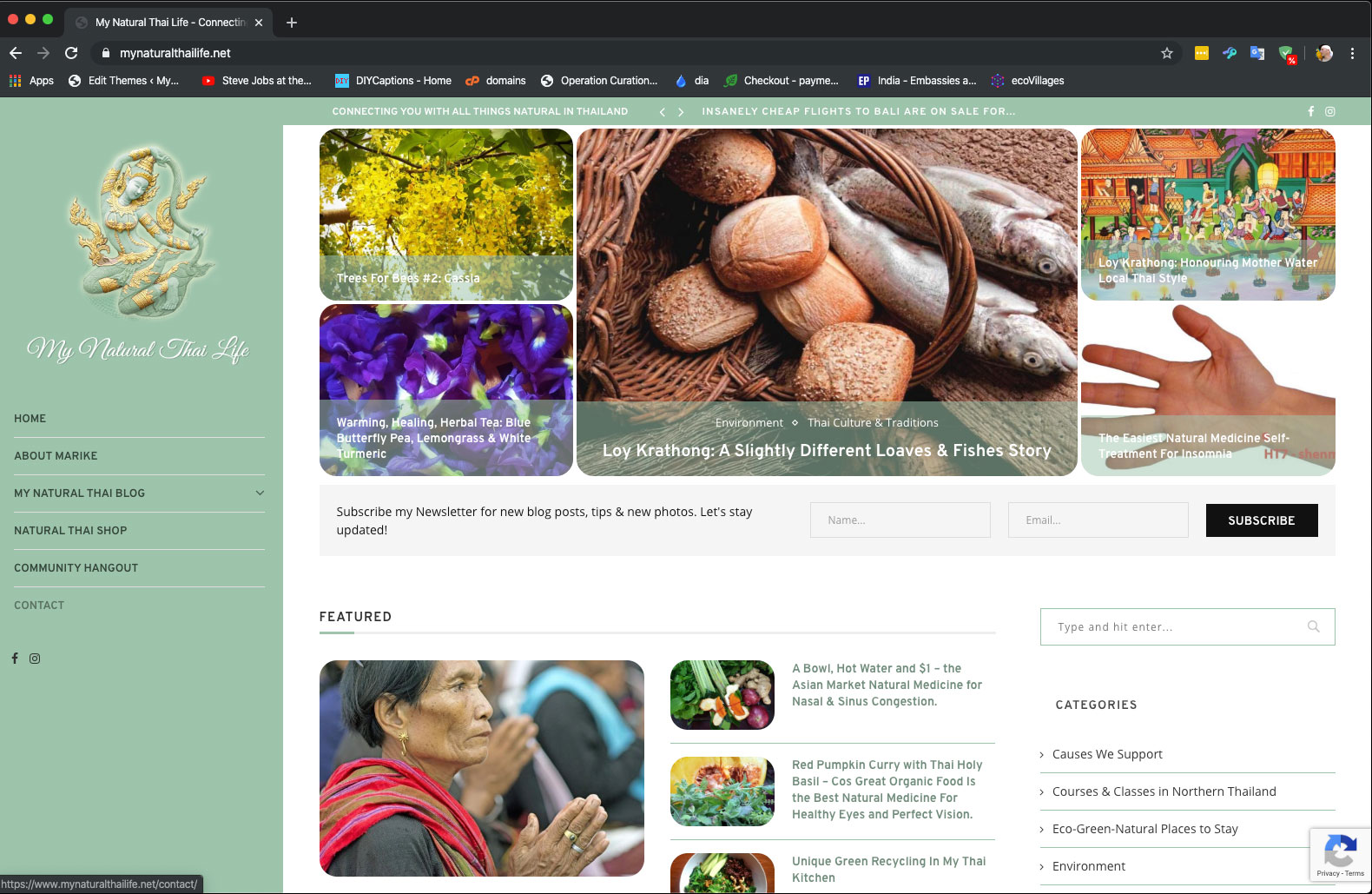1372x894 pixels.
Task: Open the India - Embassies bookmark
Action: tap(917, 81)
